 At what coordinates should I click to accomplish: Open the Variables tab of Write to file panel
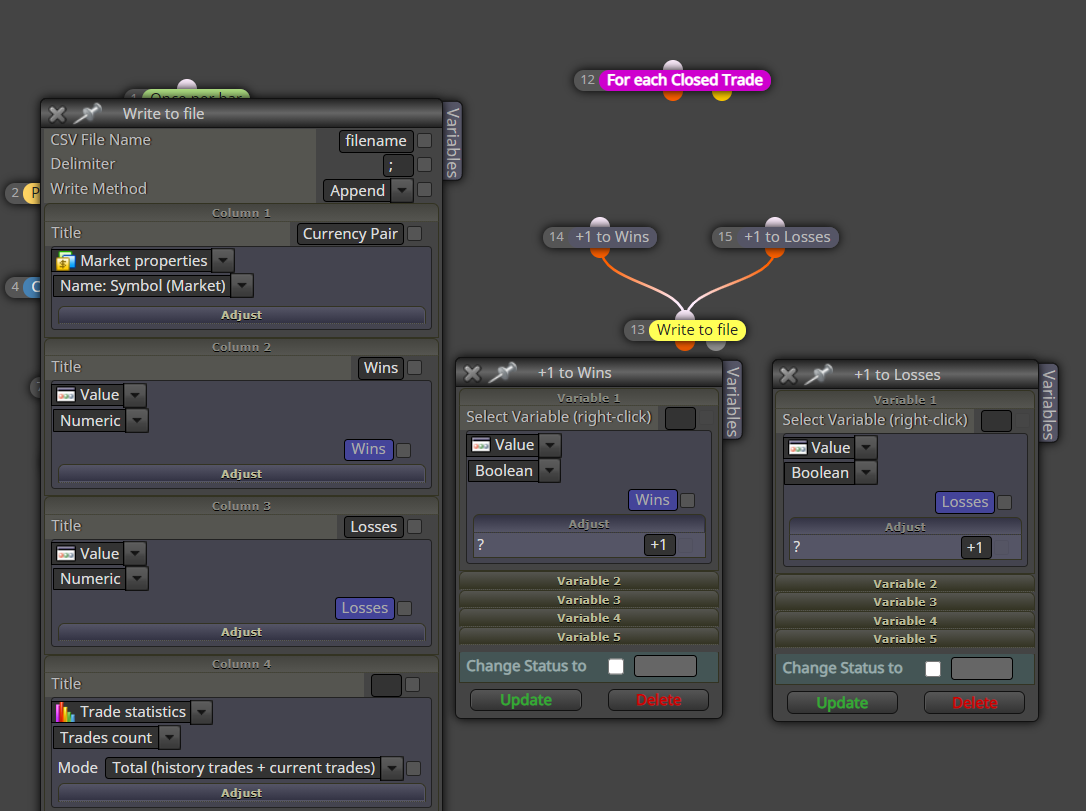tap(452, 142)
